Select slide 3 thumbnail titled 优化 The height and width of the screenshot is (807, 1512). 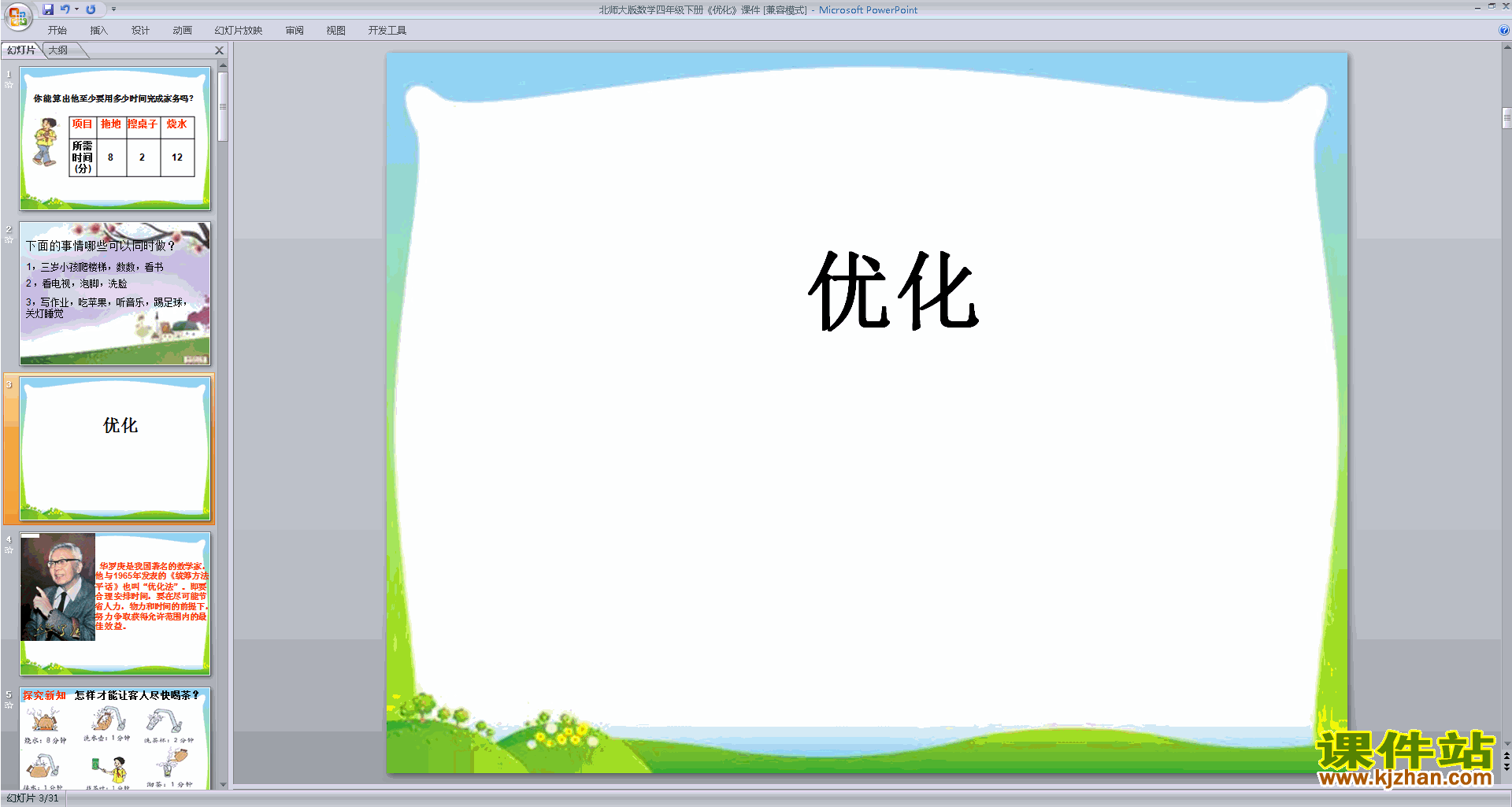pos(115,449)
